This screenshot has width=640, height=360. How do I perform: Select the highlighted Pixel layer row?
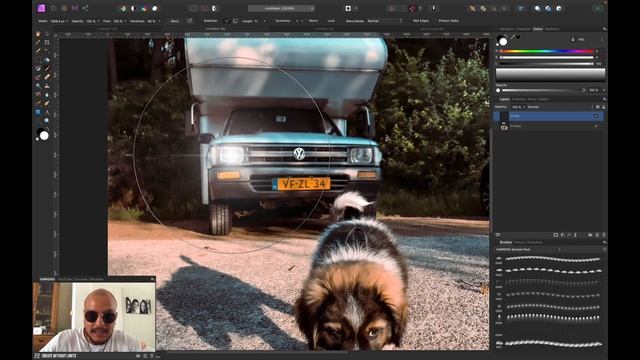click(x=548, y=116)
